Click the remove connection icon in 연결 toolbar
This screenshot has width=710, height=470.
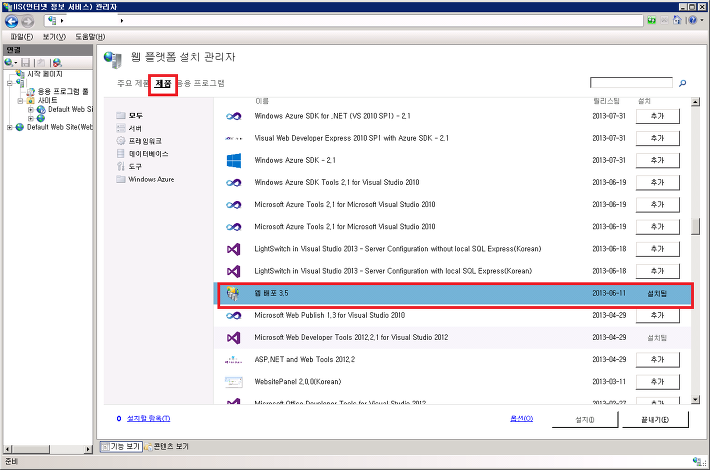pos(57,62)
